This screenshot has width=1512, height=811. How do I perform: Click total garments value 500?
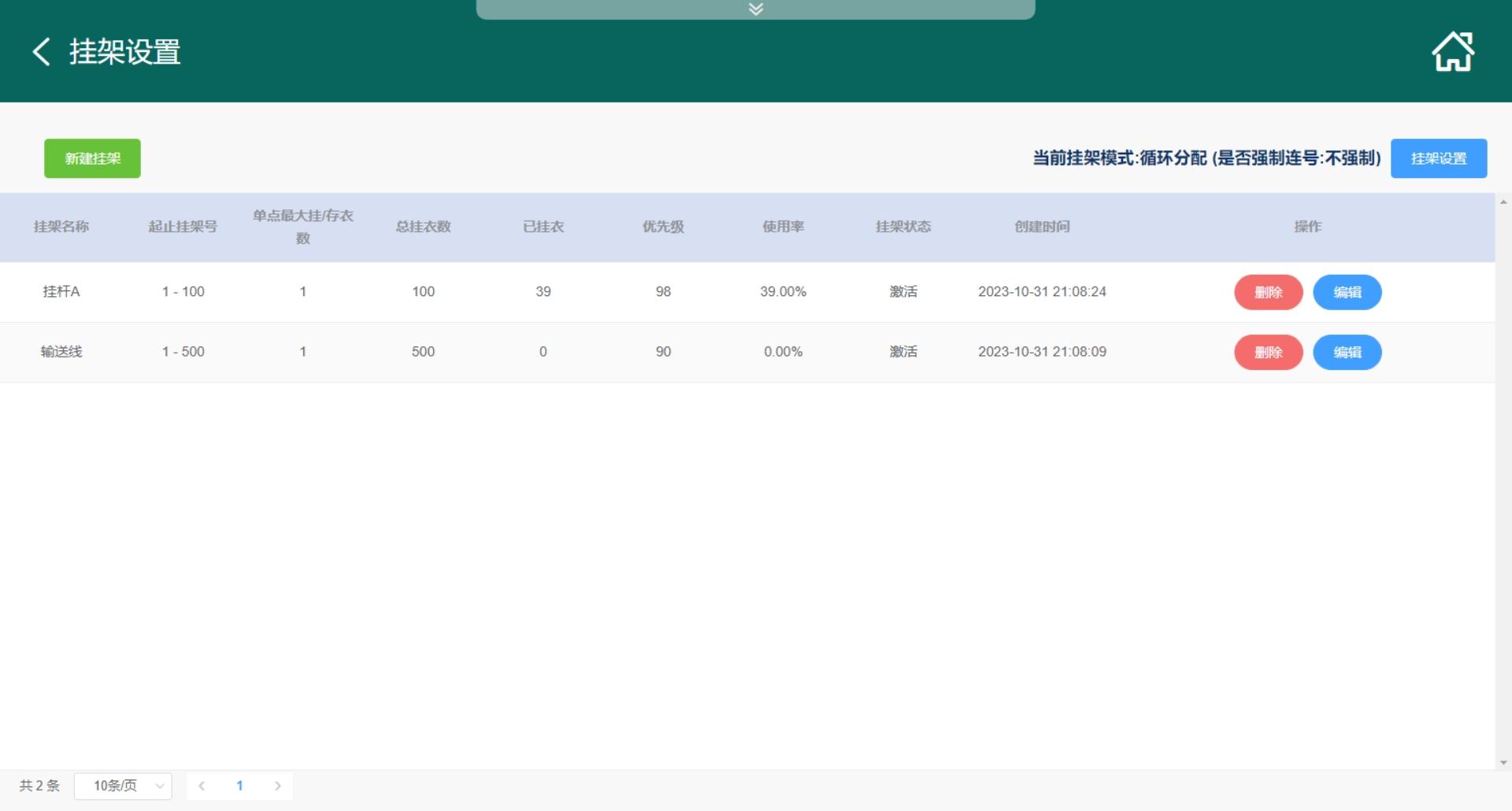pos(423,351)
